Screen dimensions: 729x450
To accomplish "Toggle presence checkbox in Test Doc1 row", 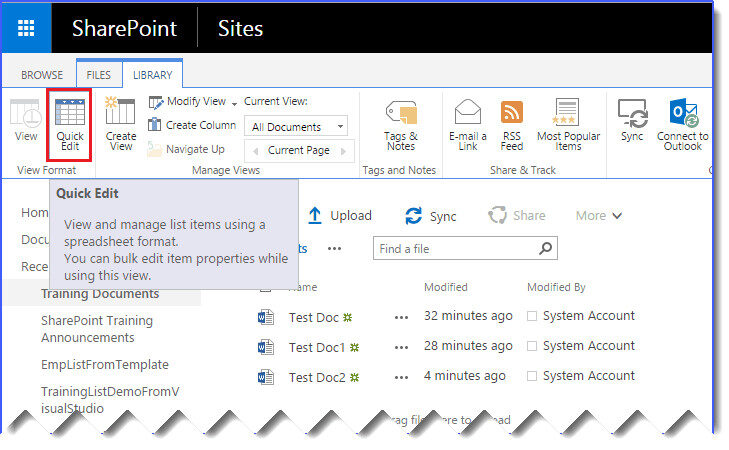I will tap(532, 346).
